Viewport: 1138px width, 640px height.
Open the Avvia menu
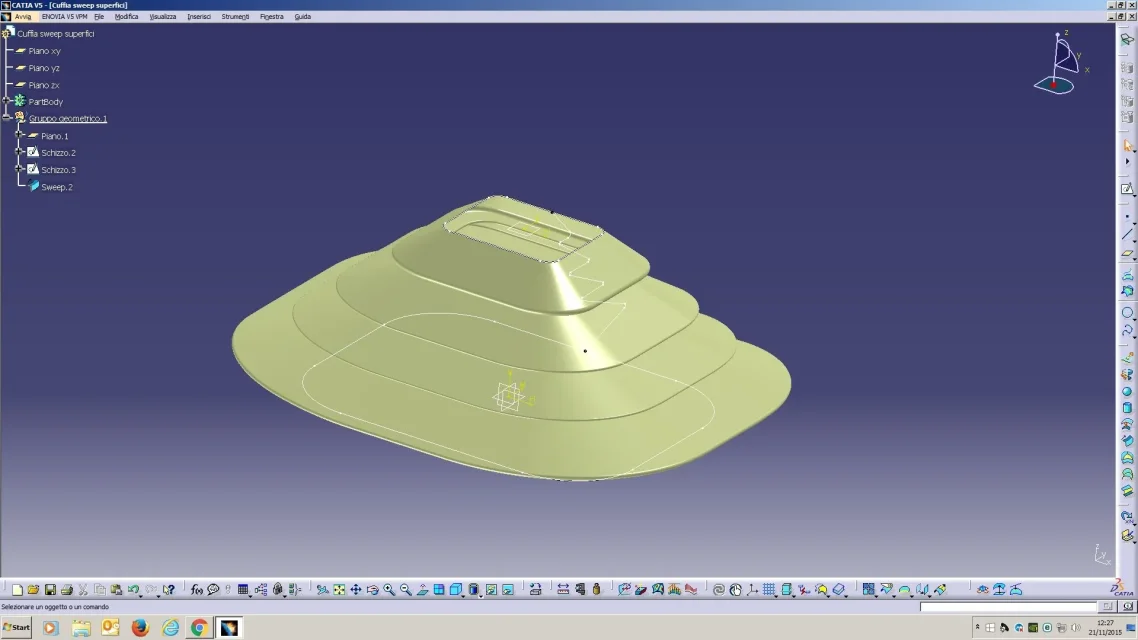coord(22,17)
